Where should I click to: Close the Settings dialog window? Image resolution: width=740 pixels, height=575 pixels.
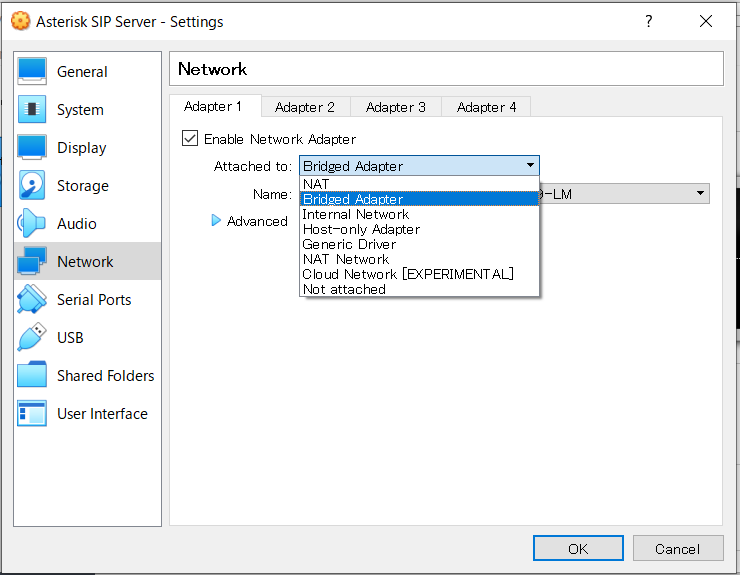[x=706, y=21]
